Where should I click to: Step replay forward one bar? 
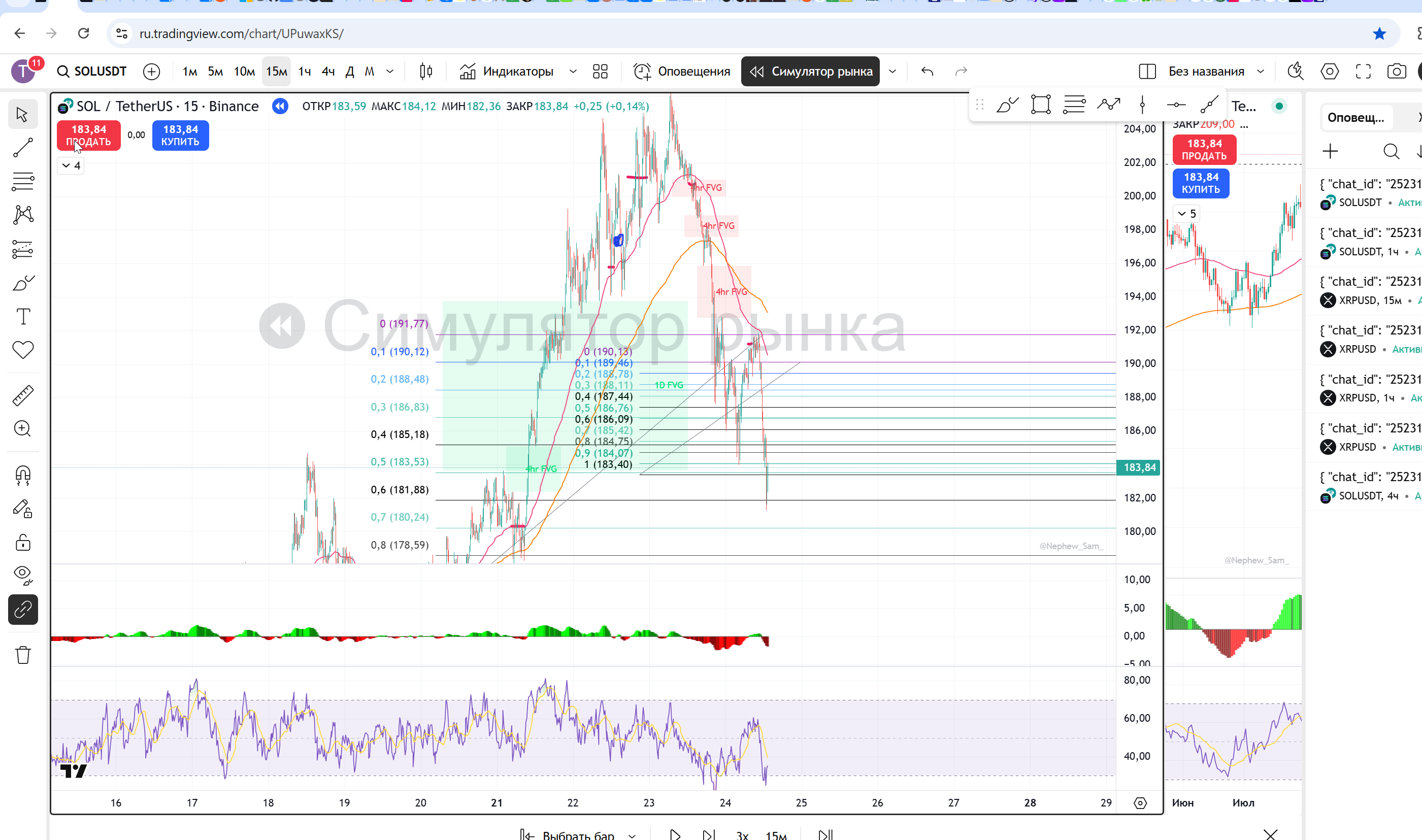click(708, 834)
